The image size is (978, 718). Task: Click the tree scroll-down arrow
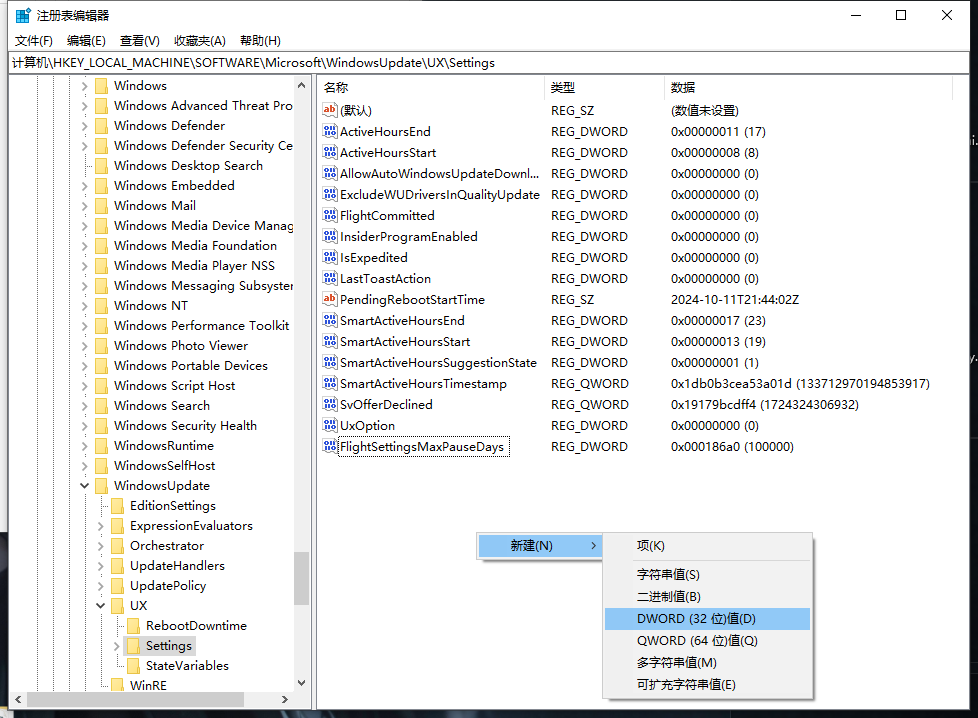tap(301, 683)
